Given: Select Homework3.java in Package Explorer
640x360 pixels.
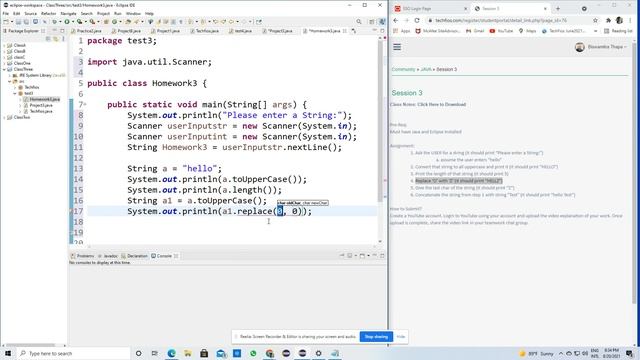Looking at the screenshot, I should coord(42,99).
